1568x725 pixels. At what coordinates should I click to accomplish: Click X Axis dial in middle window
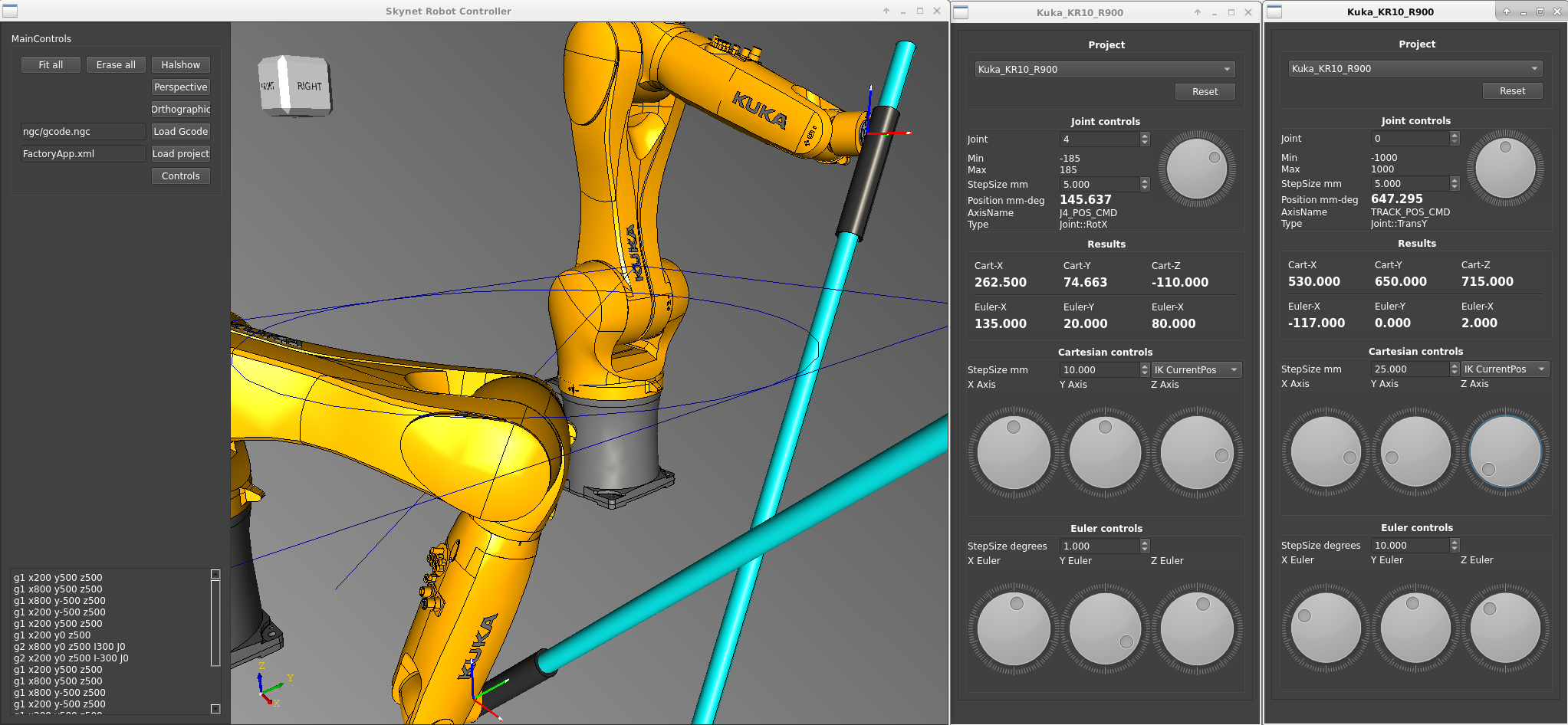[1014, 453]
